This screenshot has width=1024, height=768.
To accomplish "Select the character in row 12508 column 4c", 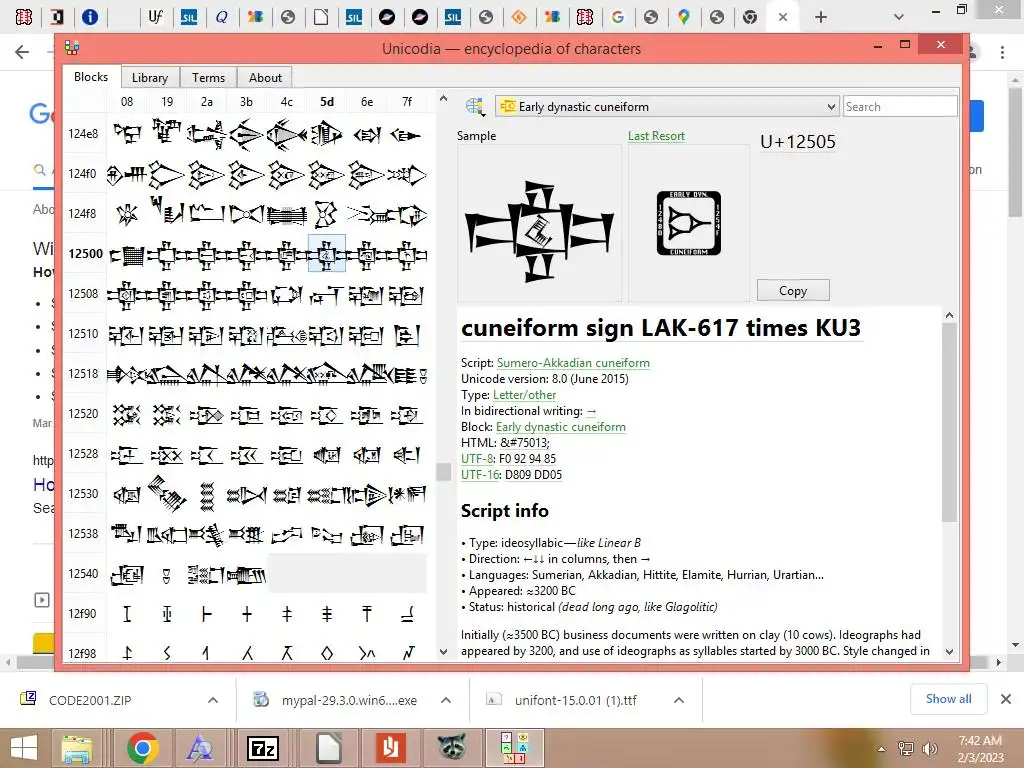I will point(287,295).
